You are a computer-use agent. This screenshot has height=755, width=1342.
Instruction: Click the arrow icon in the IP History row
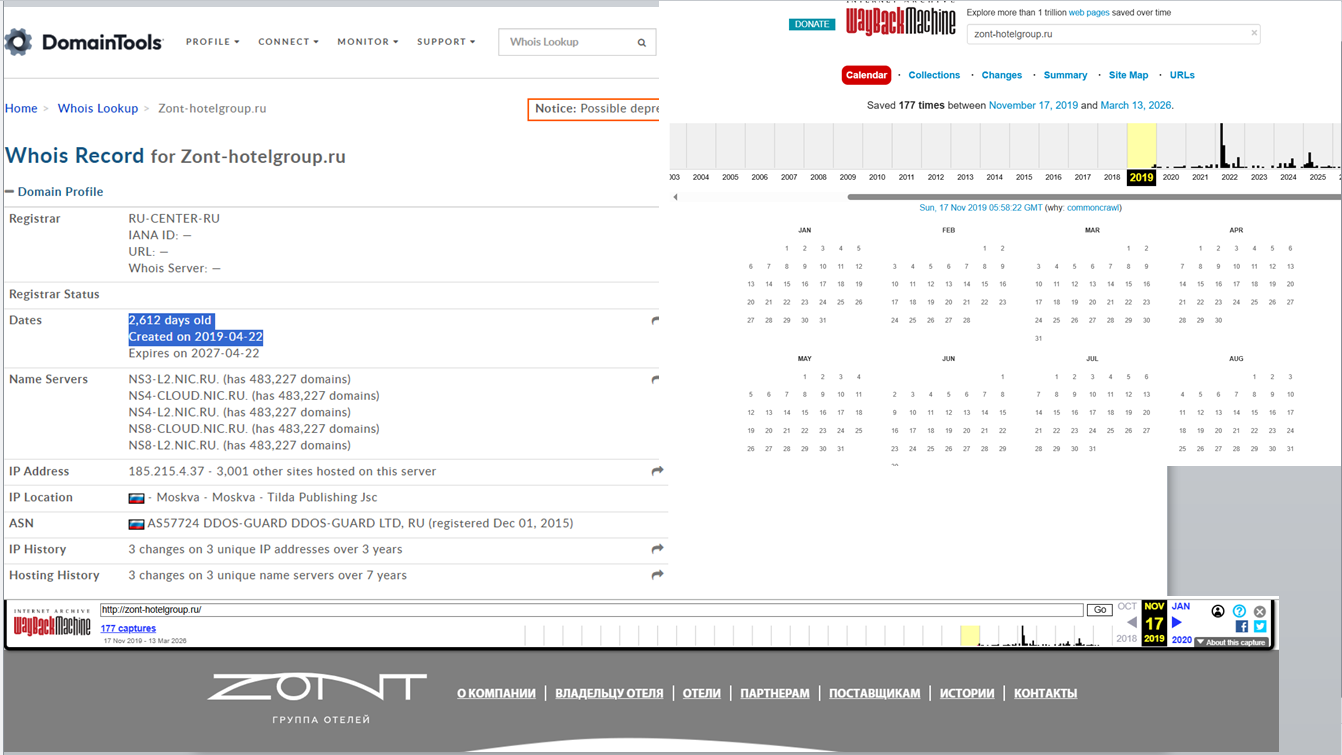pyautogui.click(x=657, y=549)
